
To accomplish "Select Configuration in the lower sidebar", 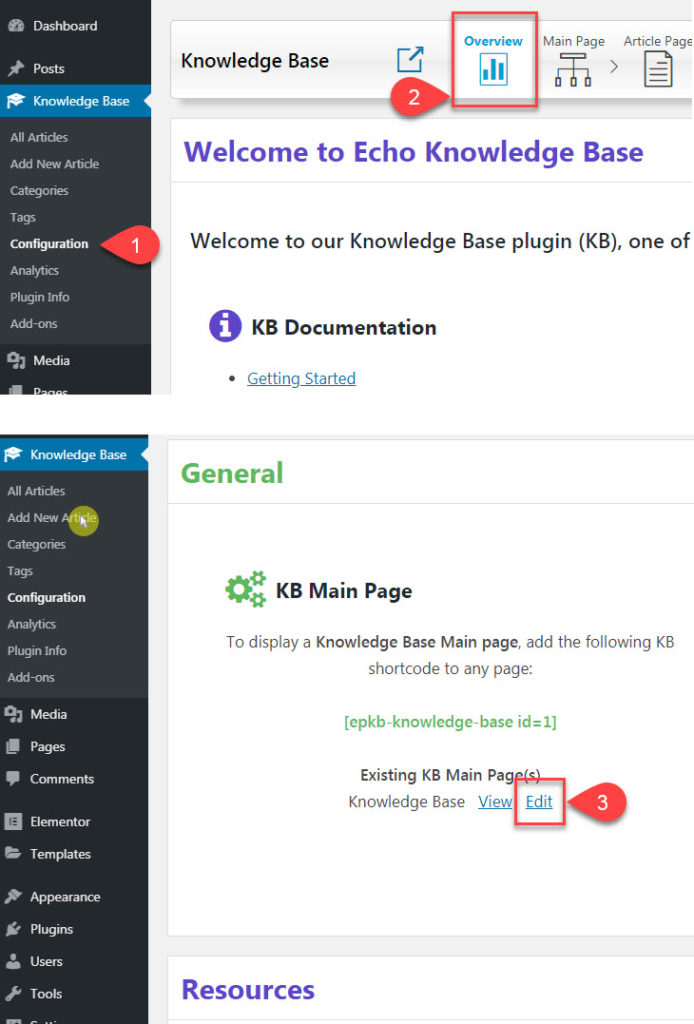I will [46, 598].
